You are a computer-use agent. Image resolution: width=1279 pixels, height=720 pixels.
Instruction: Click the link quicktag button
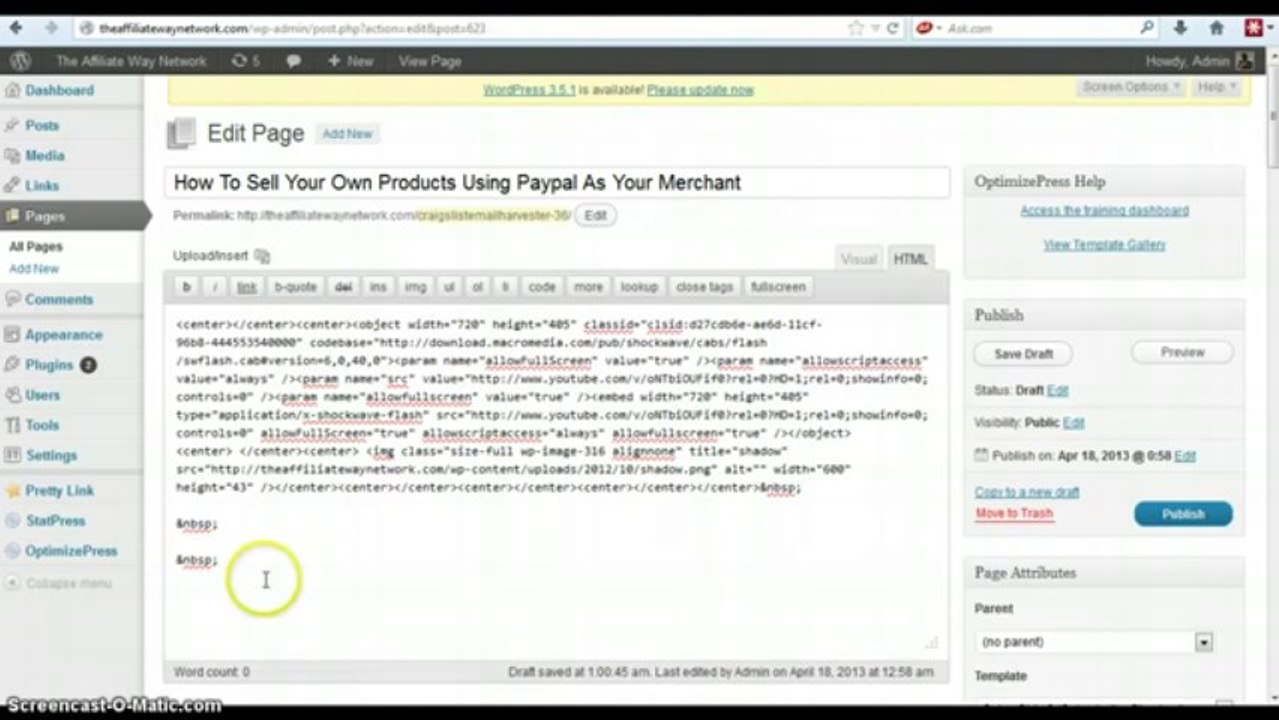247,287
